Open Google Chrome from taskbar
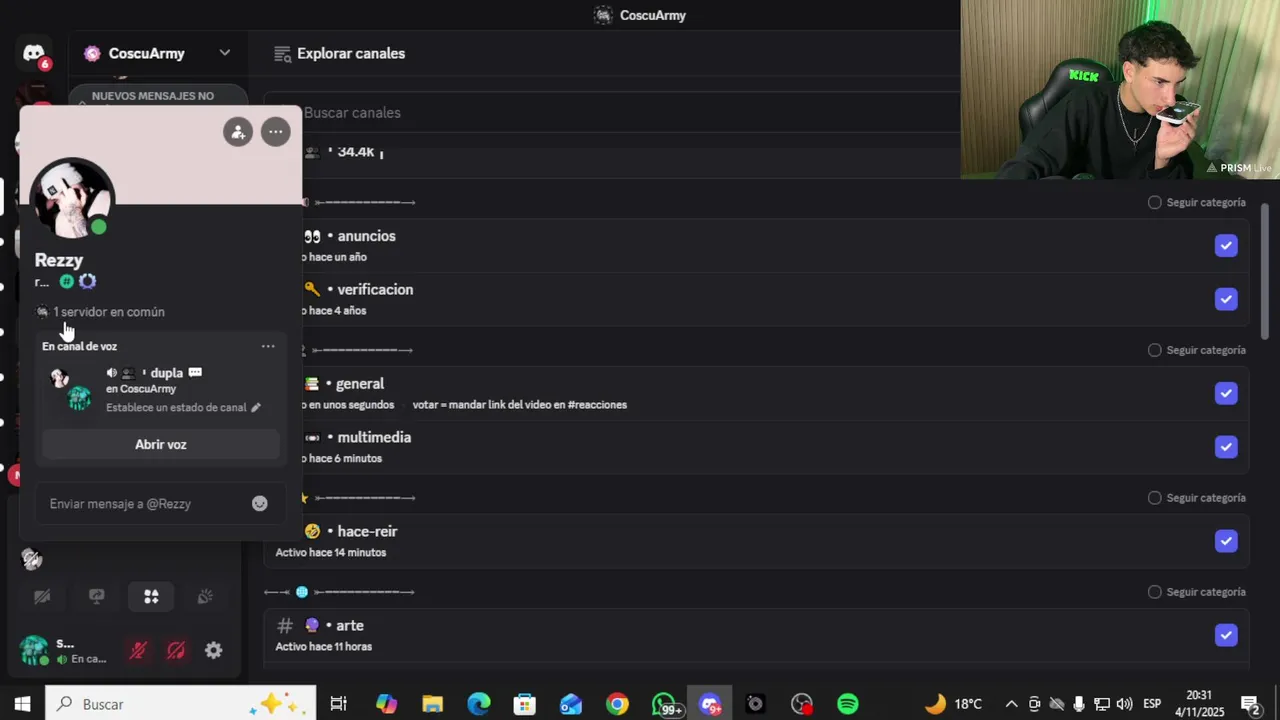The width and height of the screenshot is (1280, 720). click(x=617, y=704)
